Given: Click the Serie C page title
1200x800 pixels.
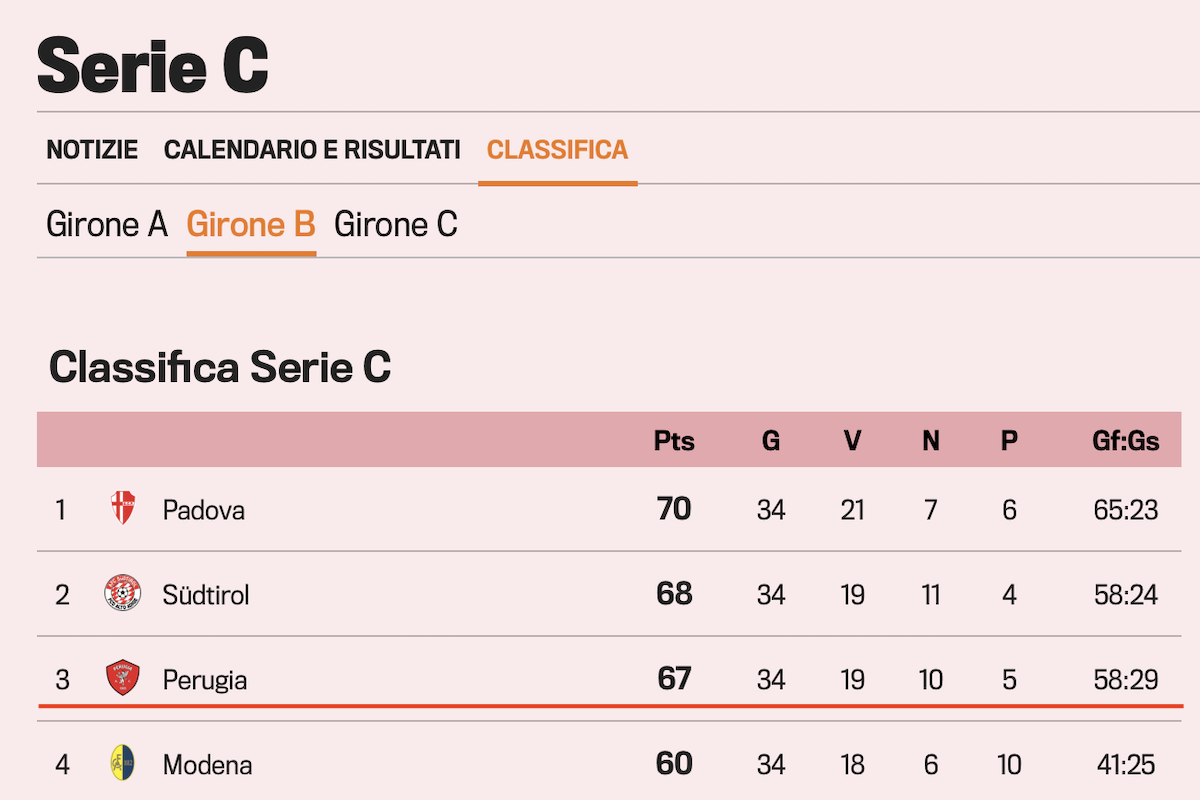Looking at the screenshot, I should [153, 65].
